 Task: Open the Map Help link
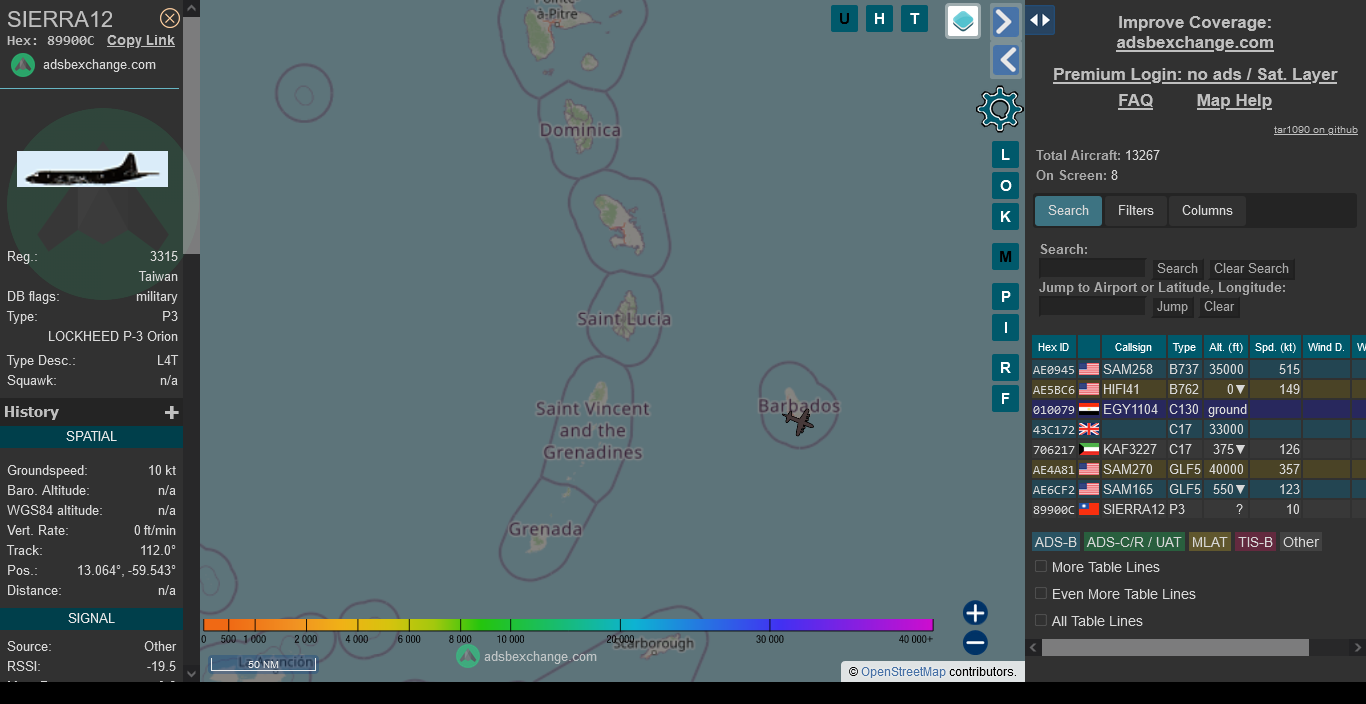point(1234,100)
